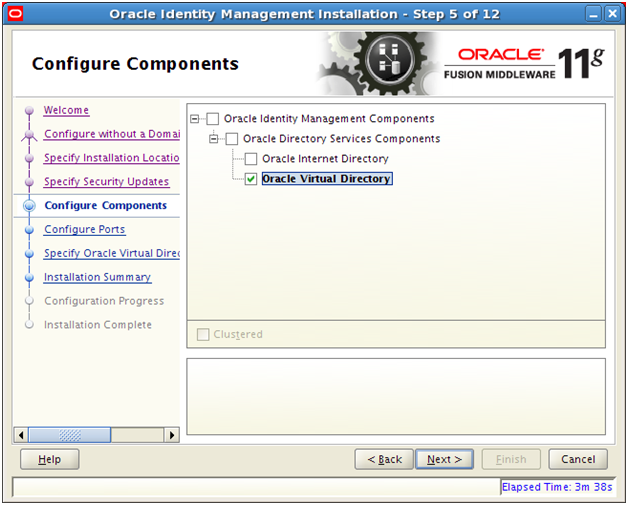This screenshot has width=628, height=505.
Task: Click the Specify Security Updates bullet icon
Action: (29, 182)
